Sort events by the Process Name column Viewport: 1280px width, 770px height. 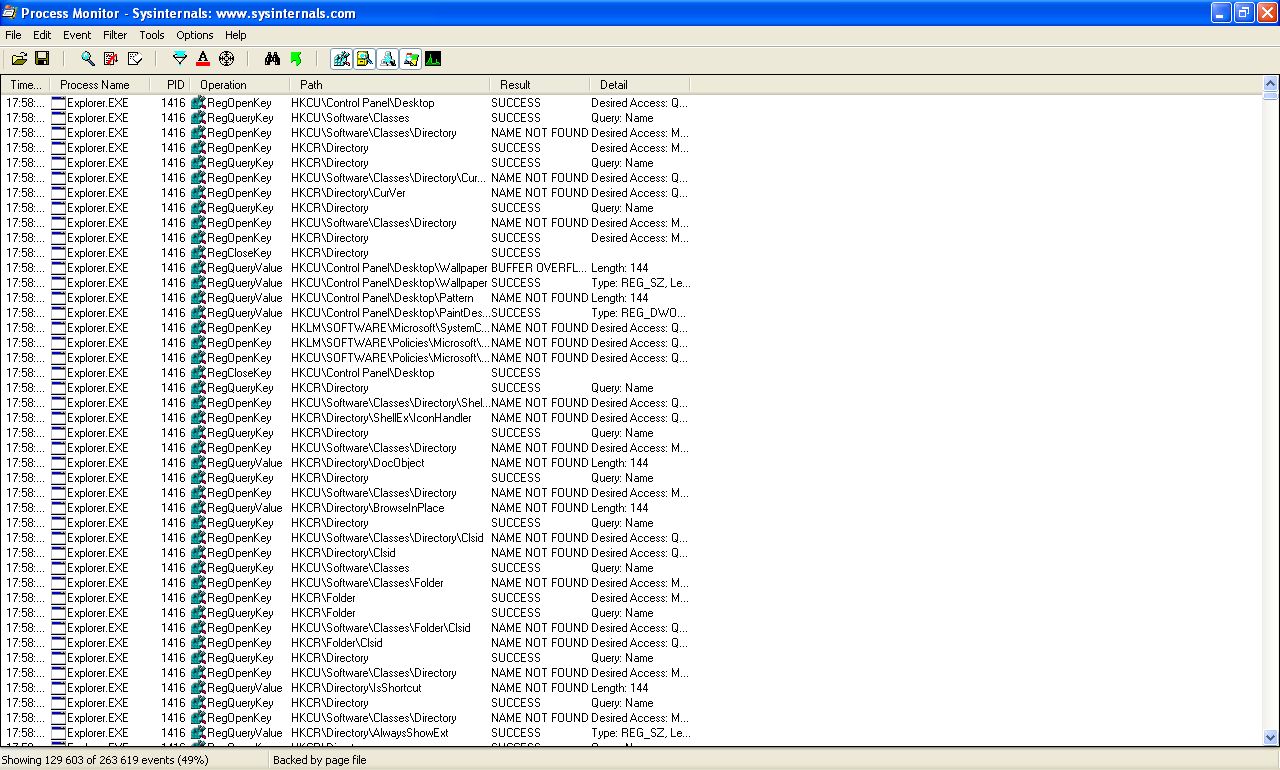95,84
